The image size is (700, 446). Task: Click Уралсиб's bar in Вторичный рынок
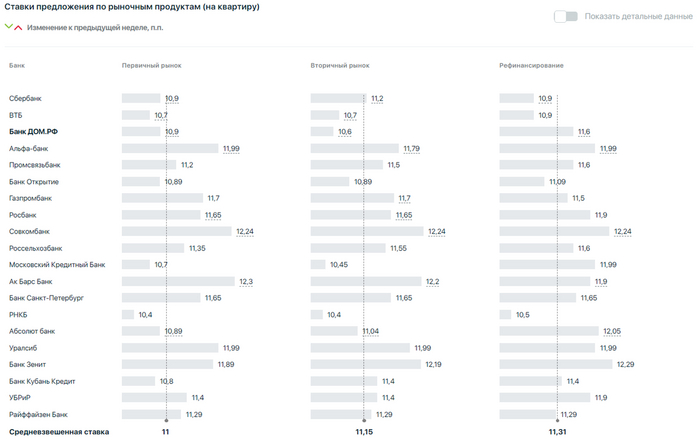coord(361,348)
